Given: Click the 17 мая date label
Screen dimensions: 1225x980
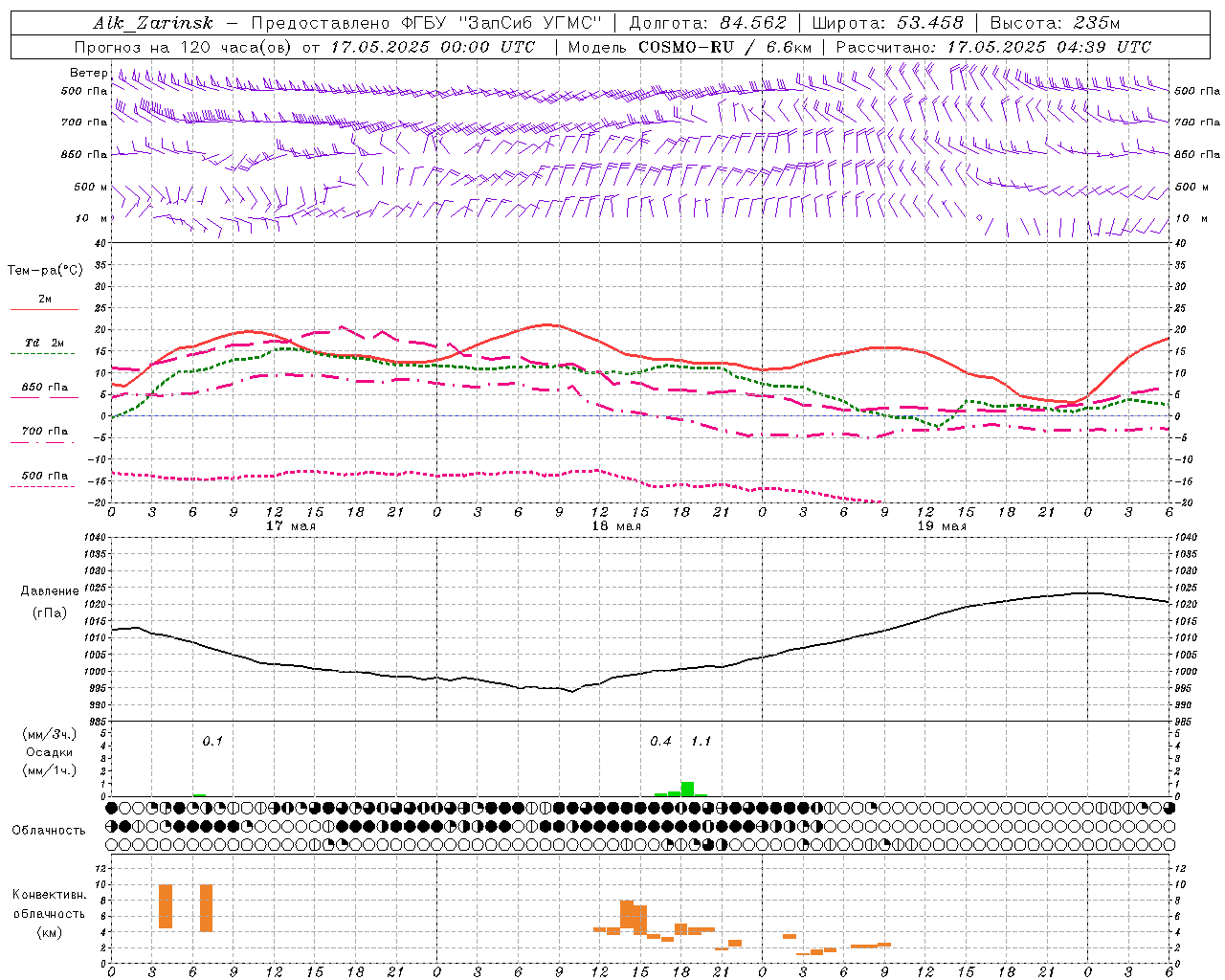Looking at the screenshot, I should tap(290, 526).
